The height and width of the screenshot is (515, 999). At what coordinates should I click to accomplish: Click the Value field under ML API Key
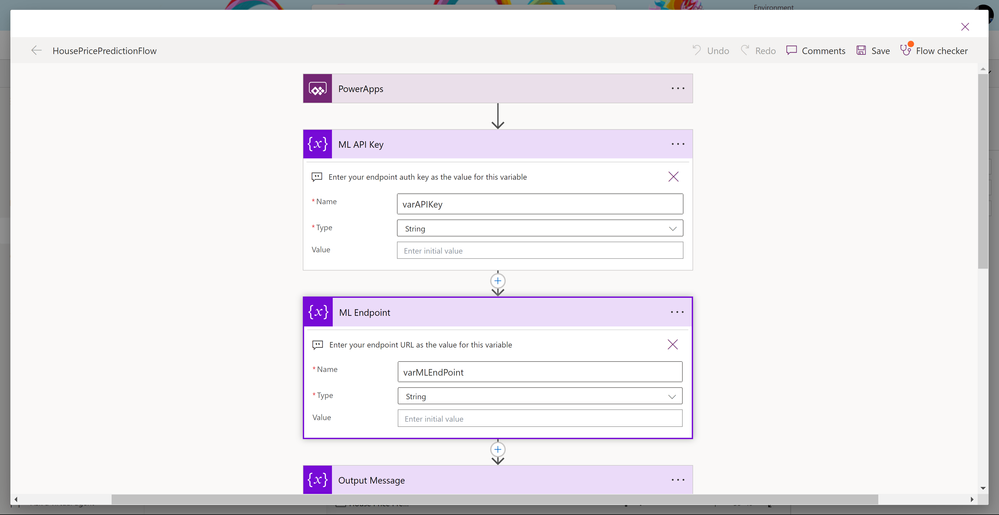tap(540, 250)
